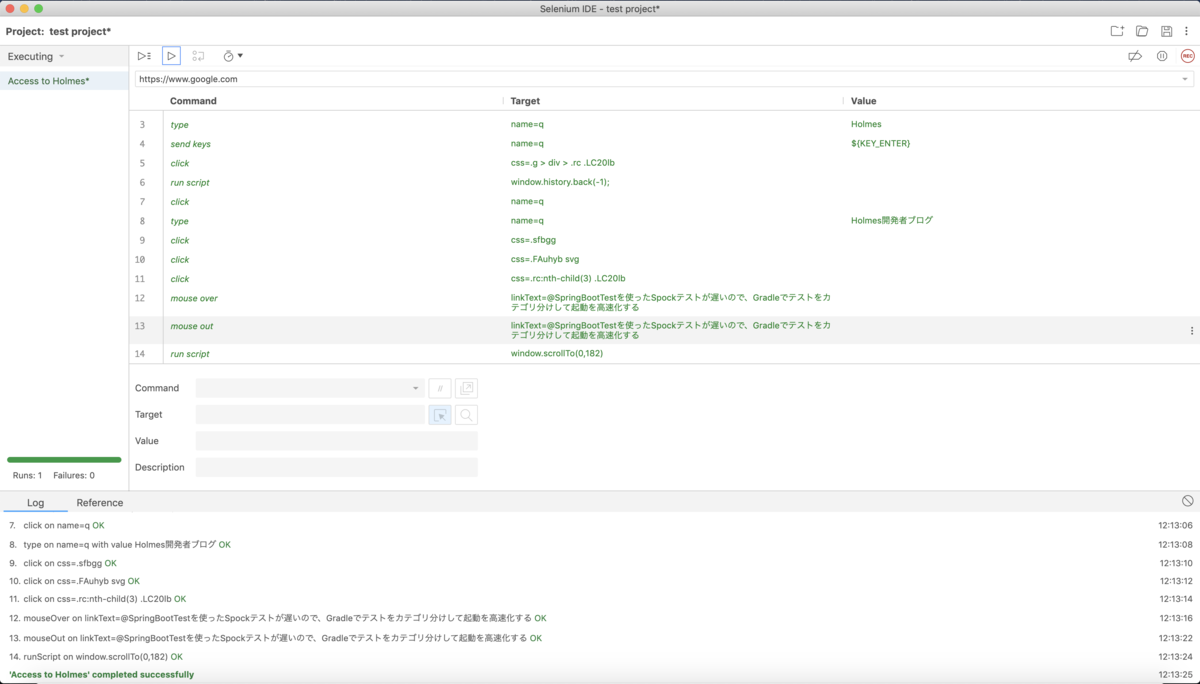Create a new project icon
Image resolution: width=1200 pixels, height=684 pixels.
coord(1118,32)
